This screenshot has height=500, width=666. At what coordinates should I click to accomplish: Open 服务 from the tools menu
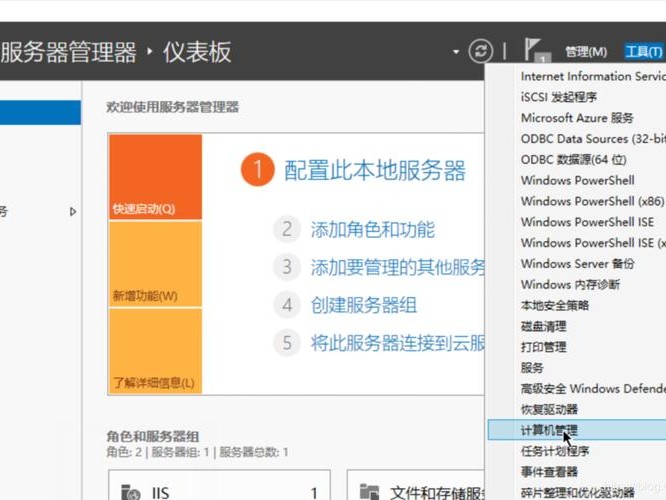click(532, 368)
